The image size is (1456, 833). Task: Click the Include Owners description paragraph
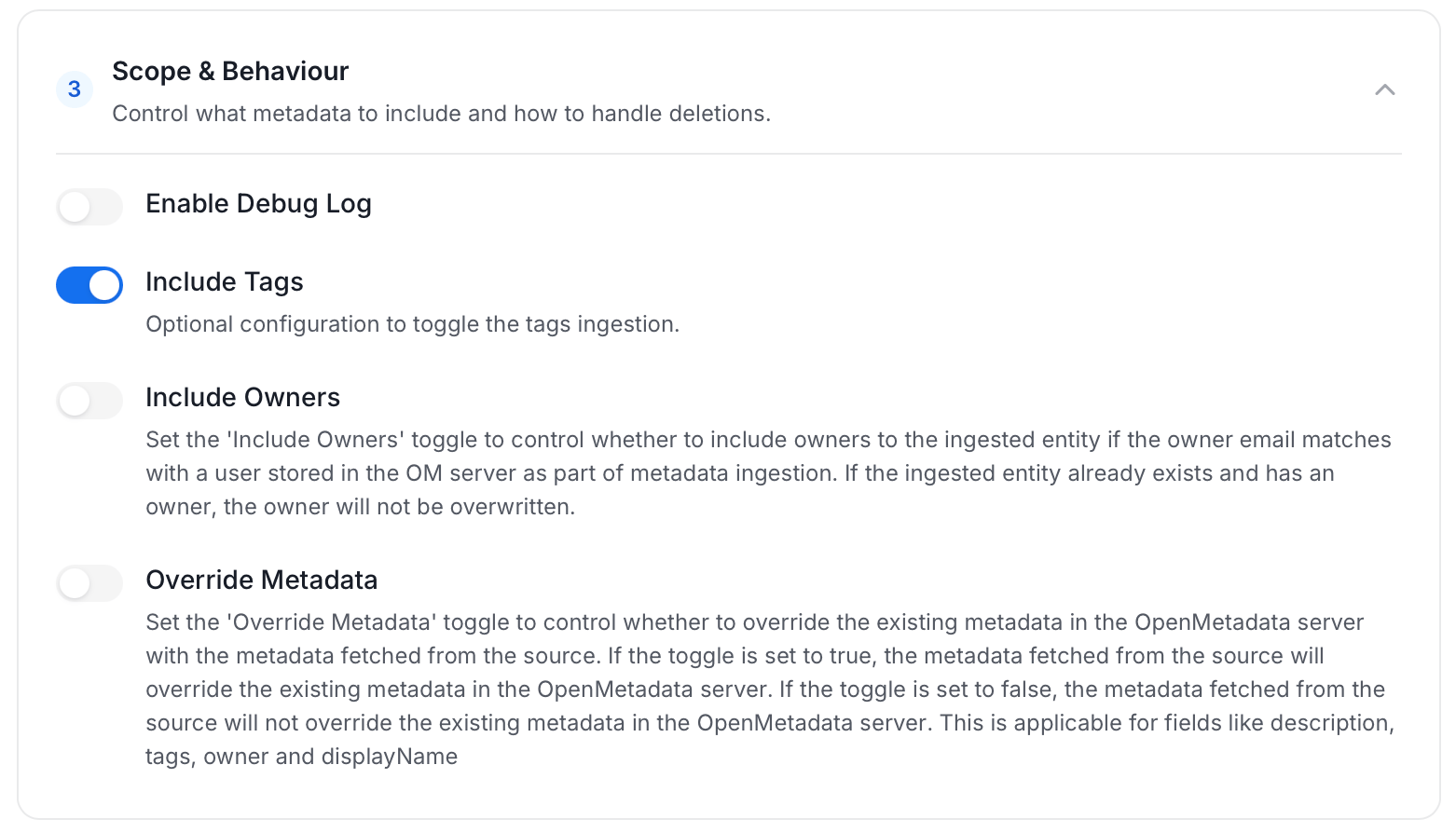768,473
